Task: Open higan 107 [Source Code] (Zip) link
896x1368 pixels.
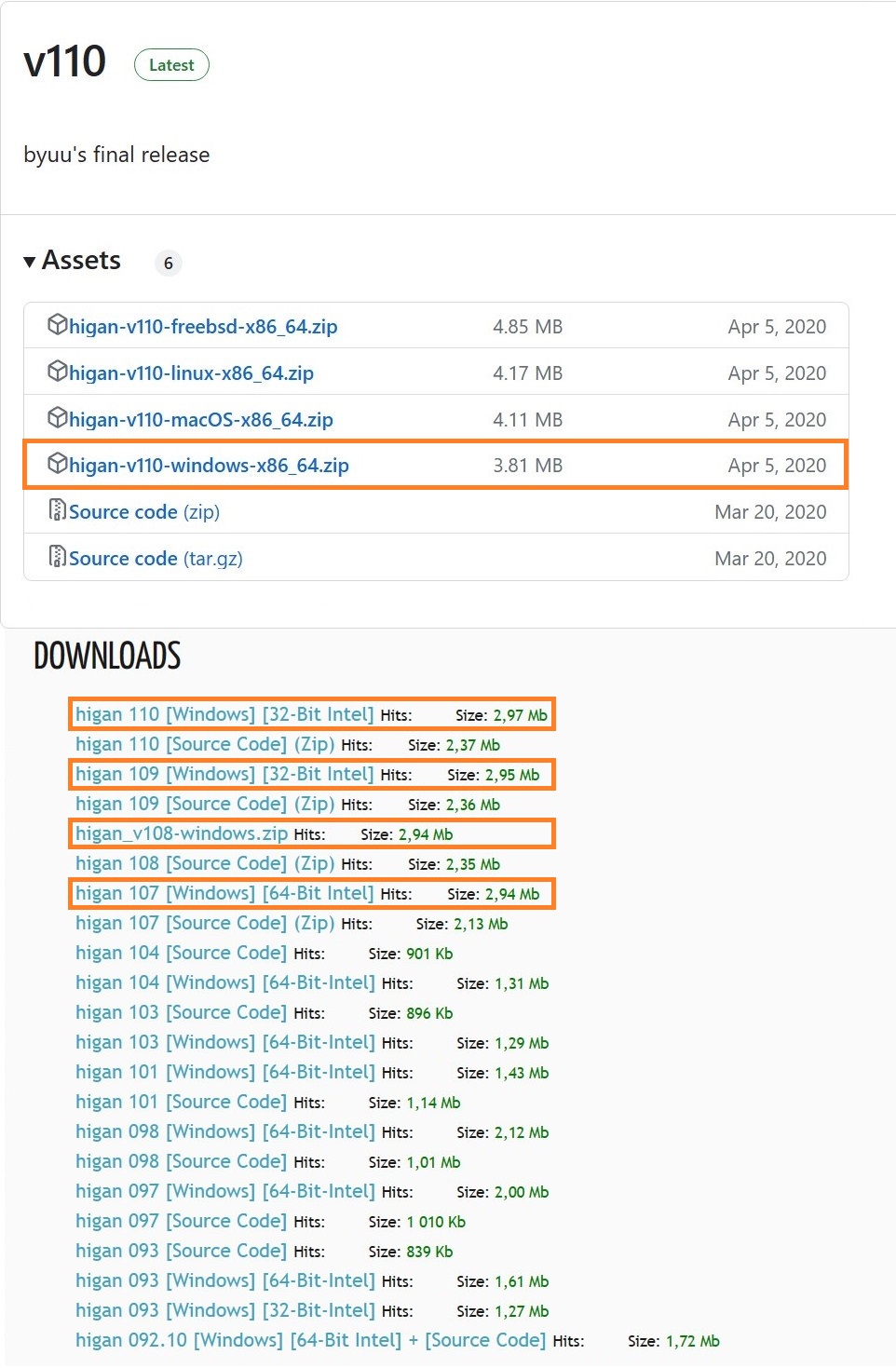Action: (x=205, y=923)
